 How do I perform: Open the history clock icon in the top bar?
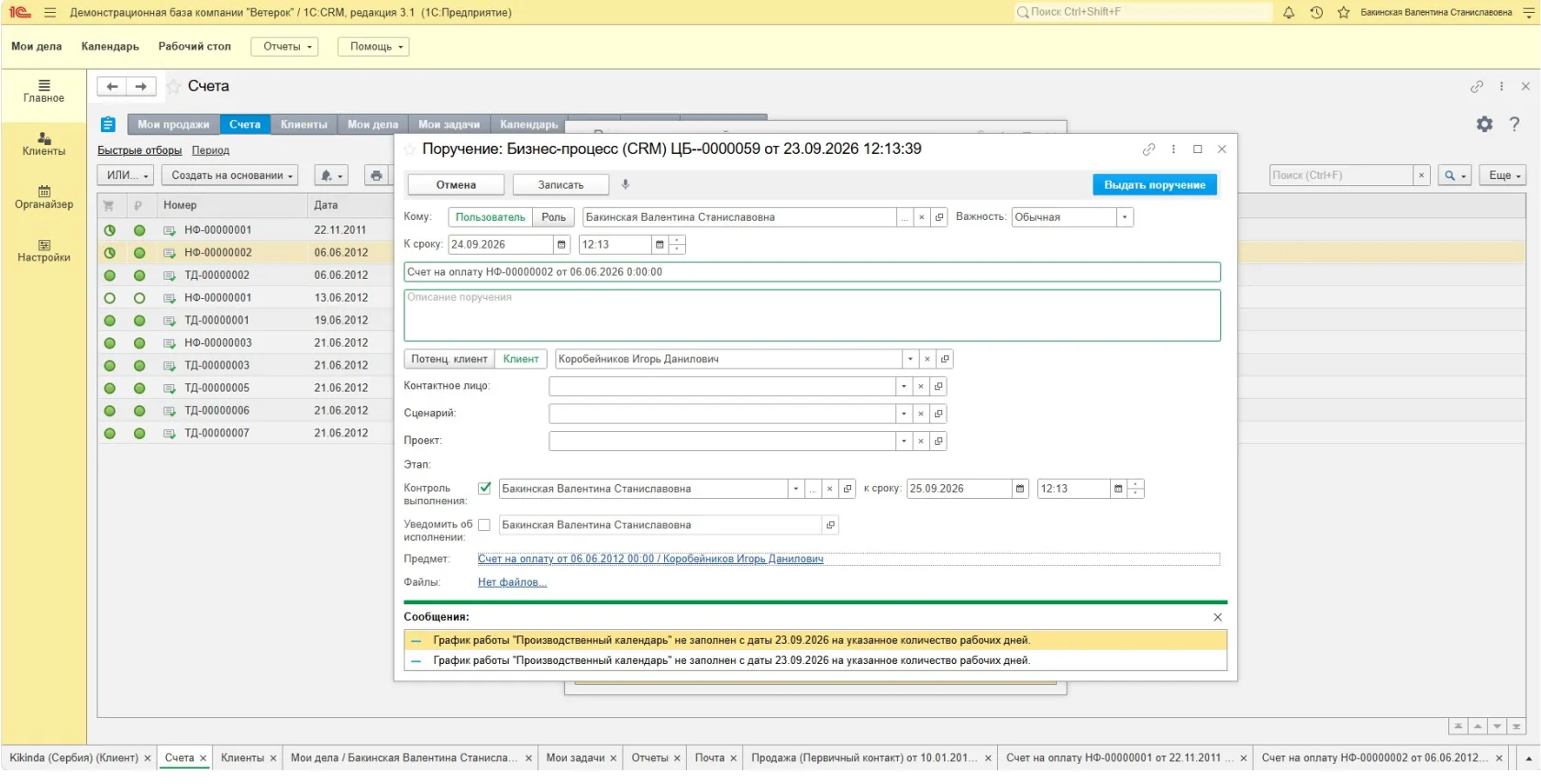point(1316,13)
